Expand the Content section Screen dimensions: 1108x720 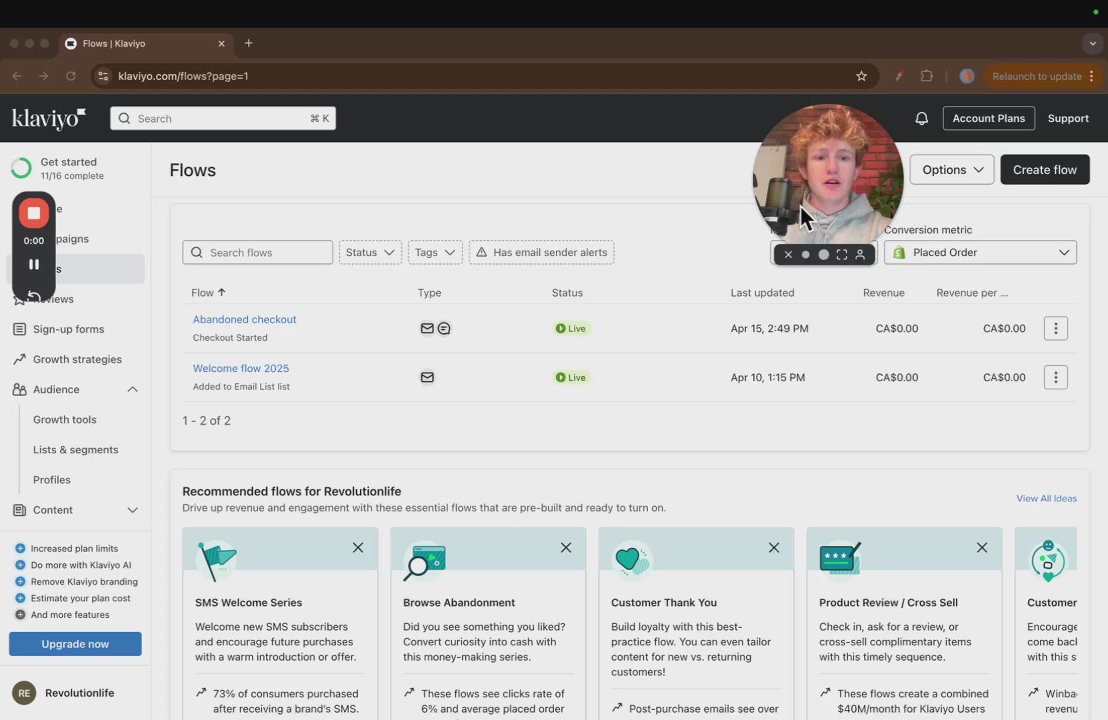(x=132, y=510)
